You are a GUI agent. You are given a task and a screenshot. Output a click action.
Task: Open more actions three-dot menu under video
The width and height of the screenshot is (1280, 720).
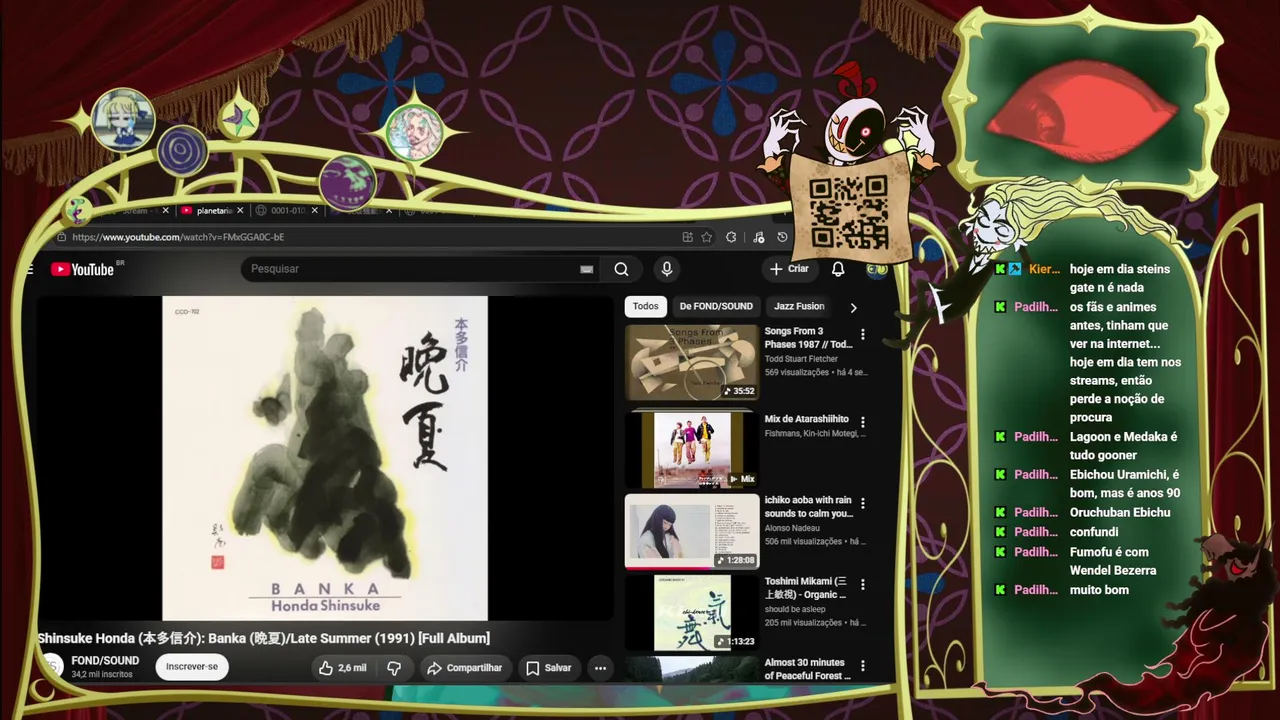[600, 668]
